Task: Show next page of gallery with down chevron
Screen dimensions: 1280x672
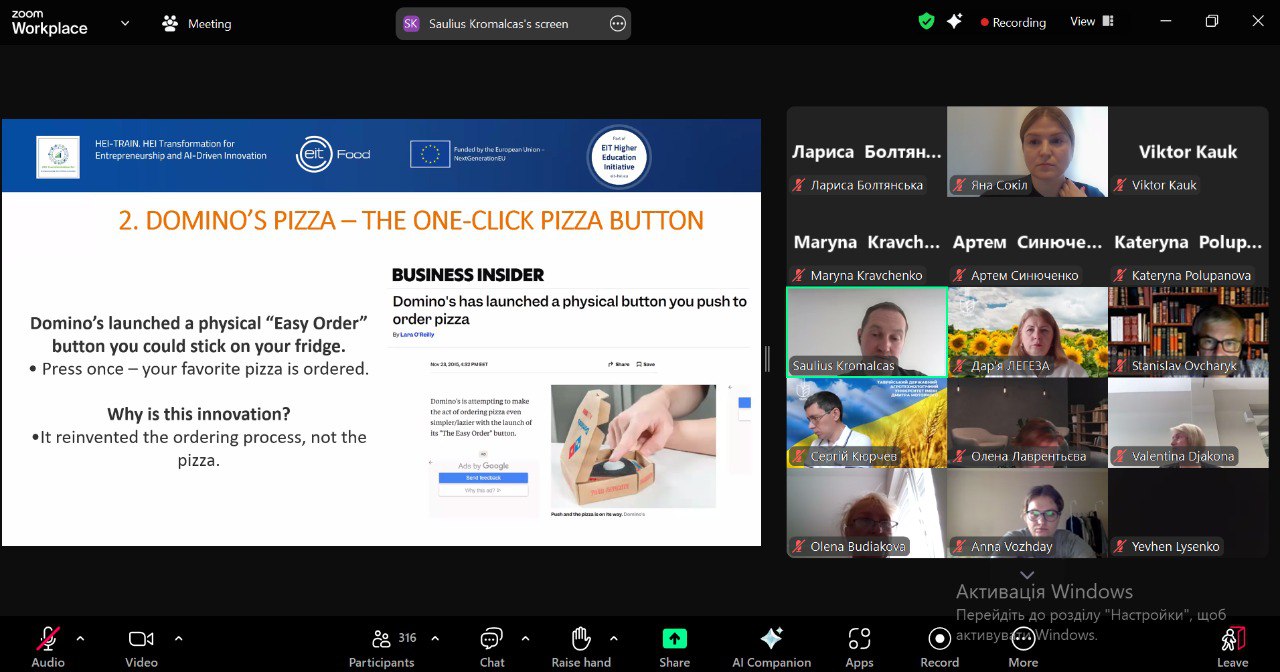Action: (1027, 575)
